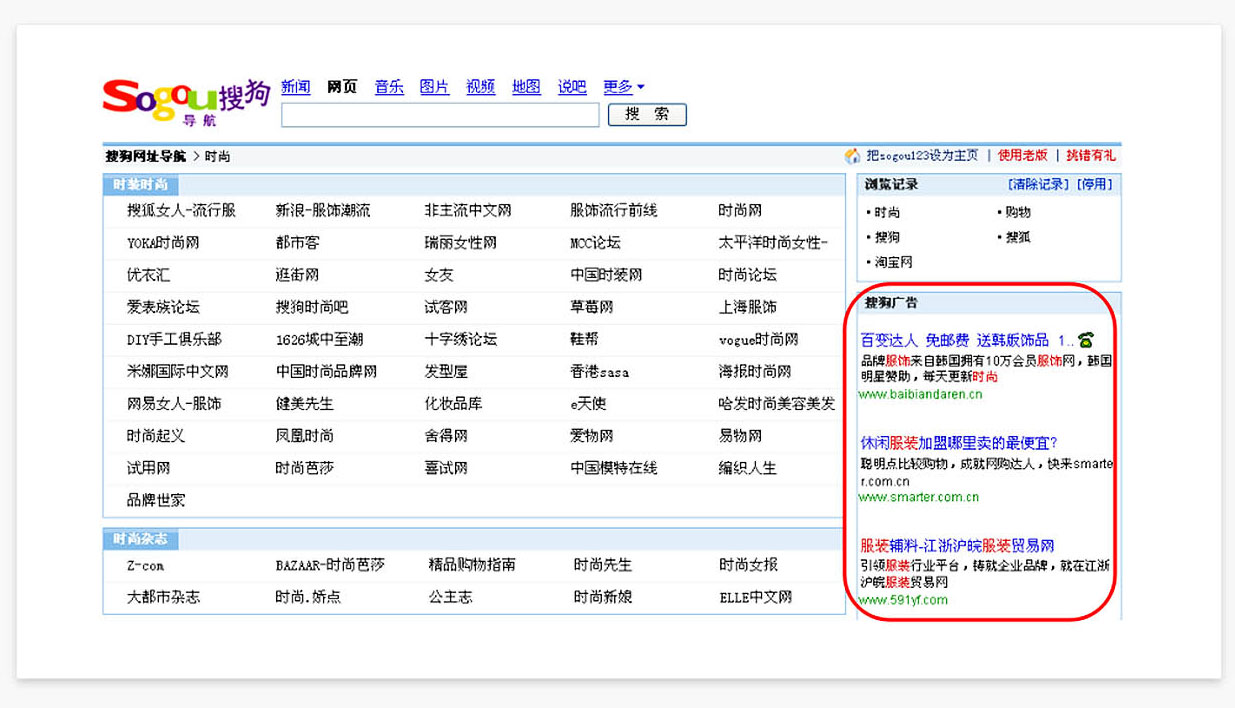The width and height of the screenshot is (1235, 708).
Task: Open 购物 from browsing history
Action: [x=1018, y=212]
